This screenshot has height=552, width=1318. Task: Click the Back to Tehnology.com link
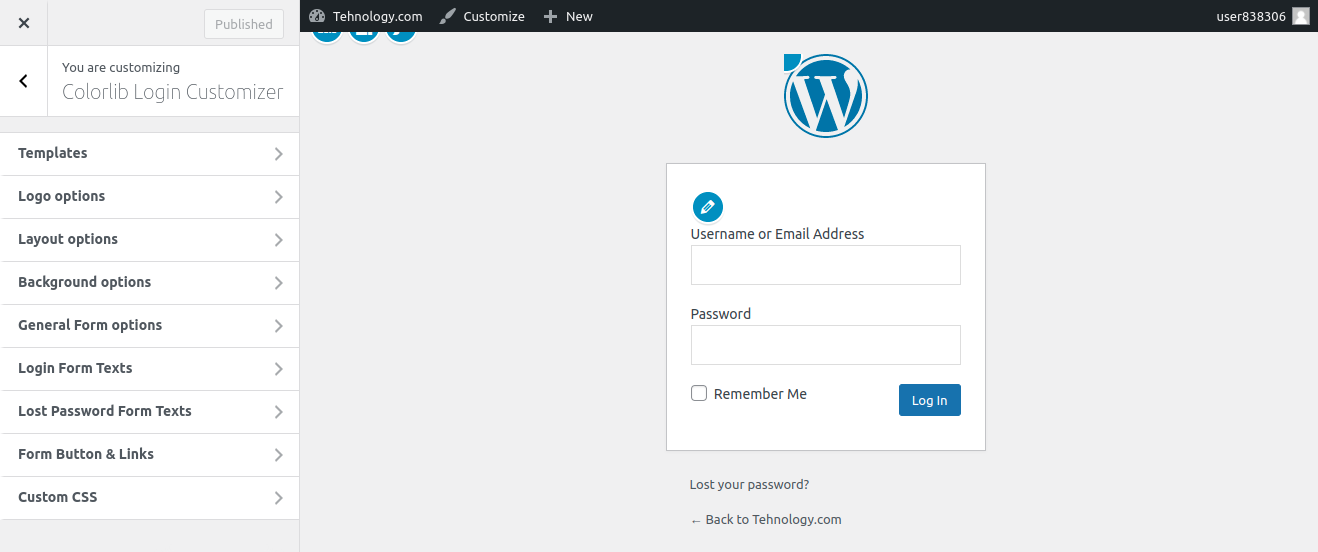coord(766,520)
